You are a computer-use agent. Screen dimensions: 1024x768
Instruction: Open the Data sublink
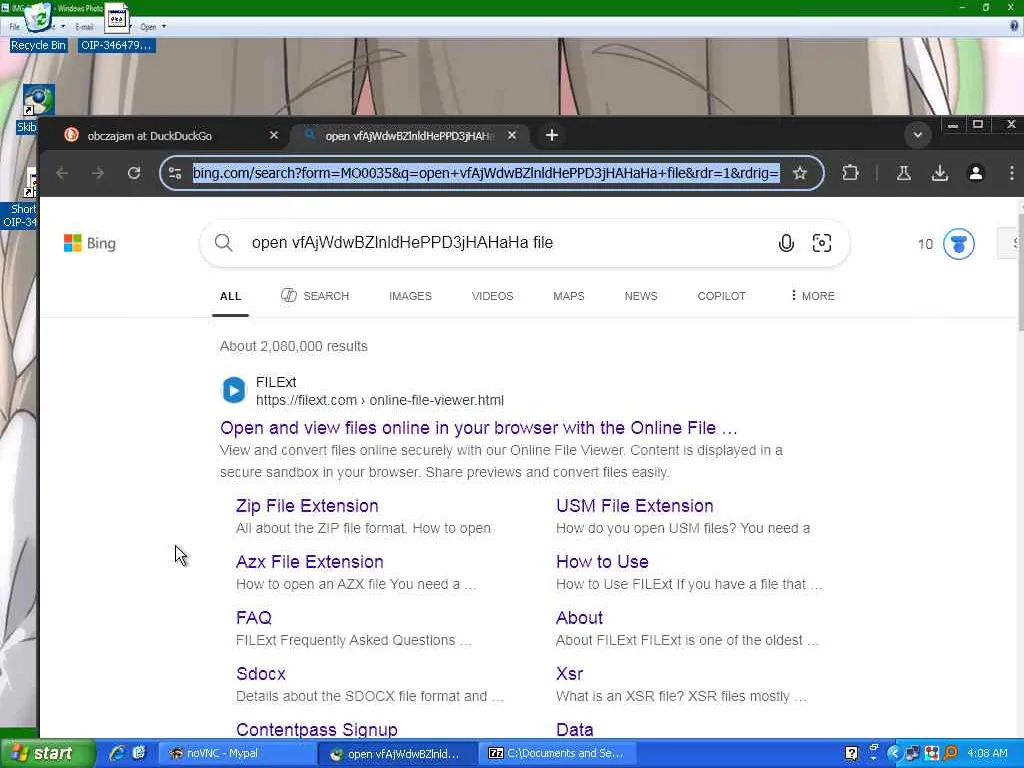575,729
